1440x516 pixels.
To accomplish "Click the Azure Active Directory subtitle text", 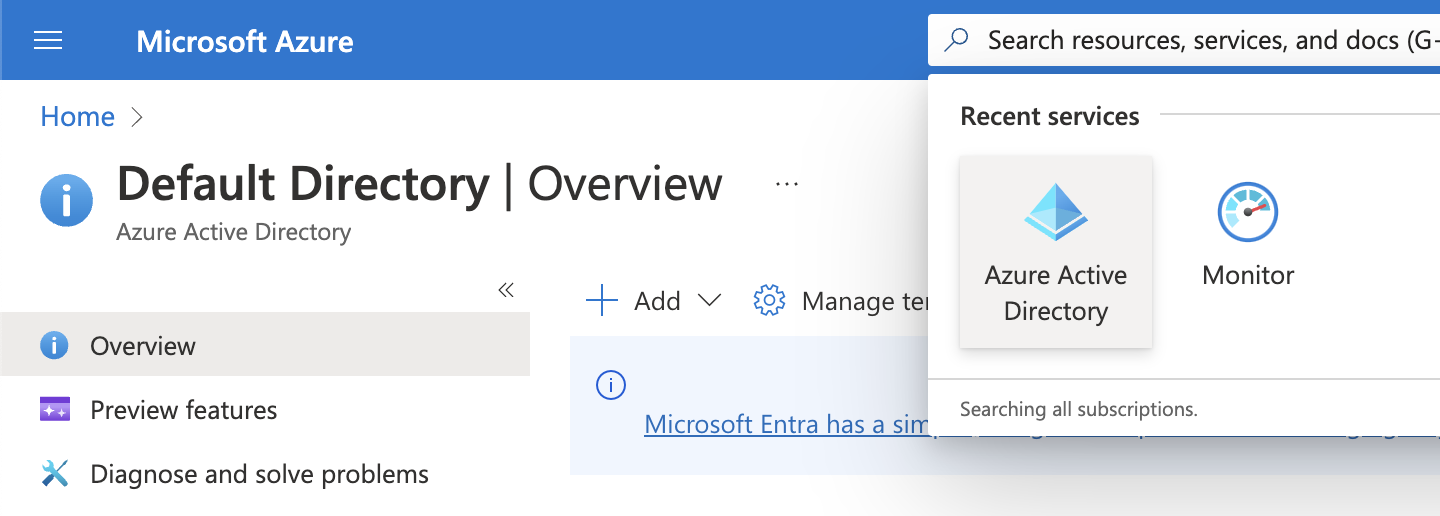I will (234, 232).
